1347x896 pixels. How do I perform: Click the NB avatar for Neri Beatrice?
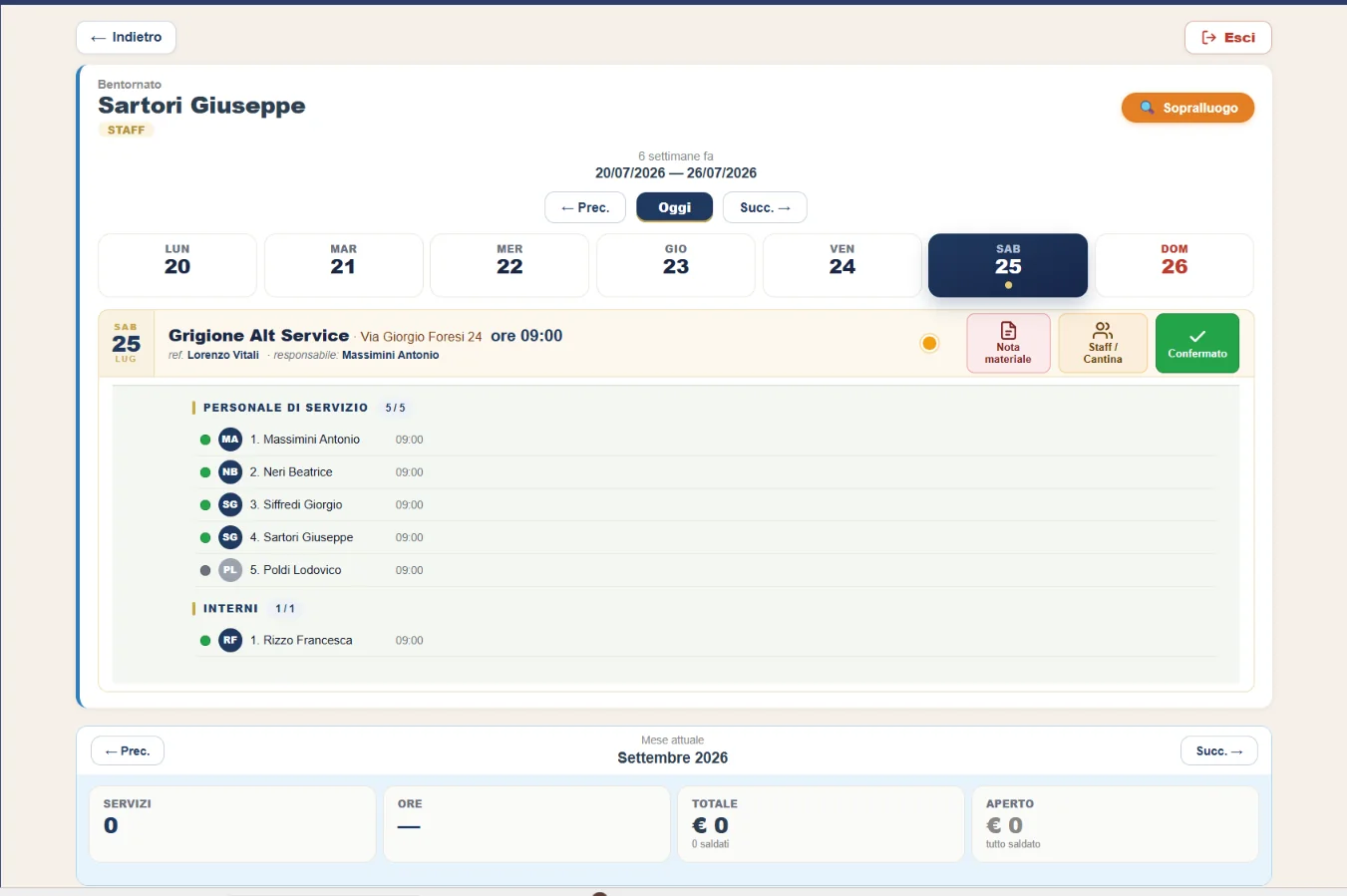click(230, 472)
